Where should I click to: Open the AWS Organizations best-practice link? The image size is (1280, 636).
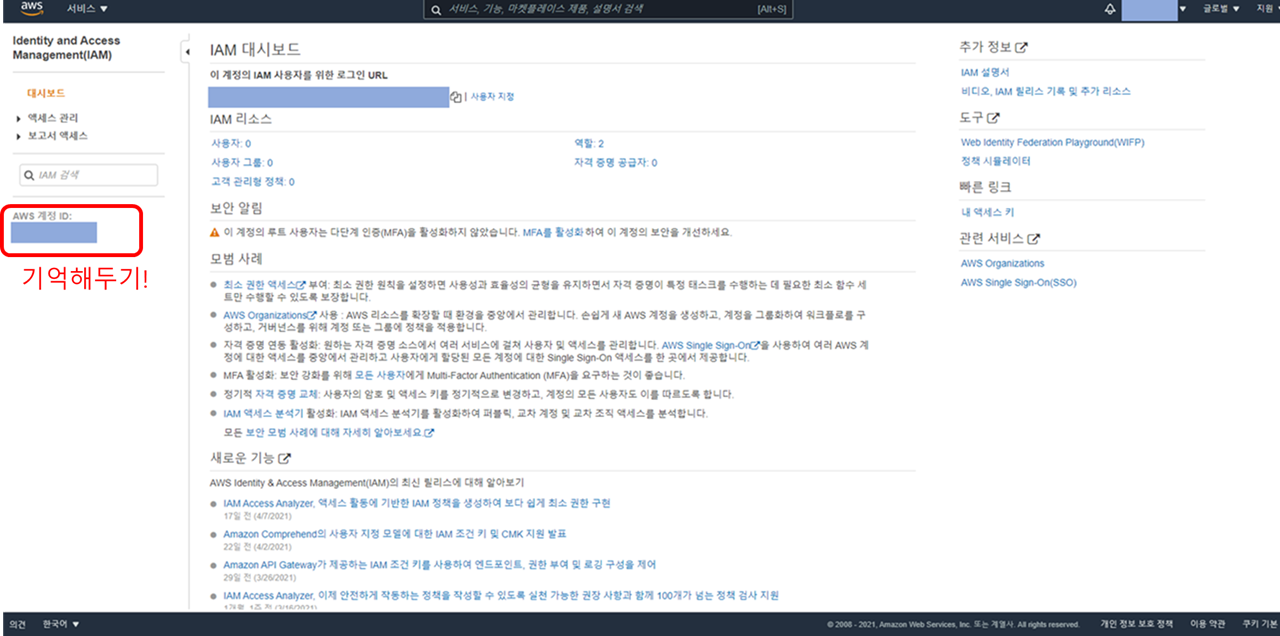pos(270,315)
